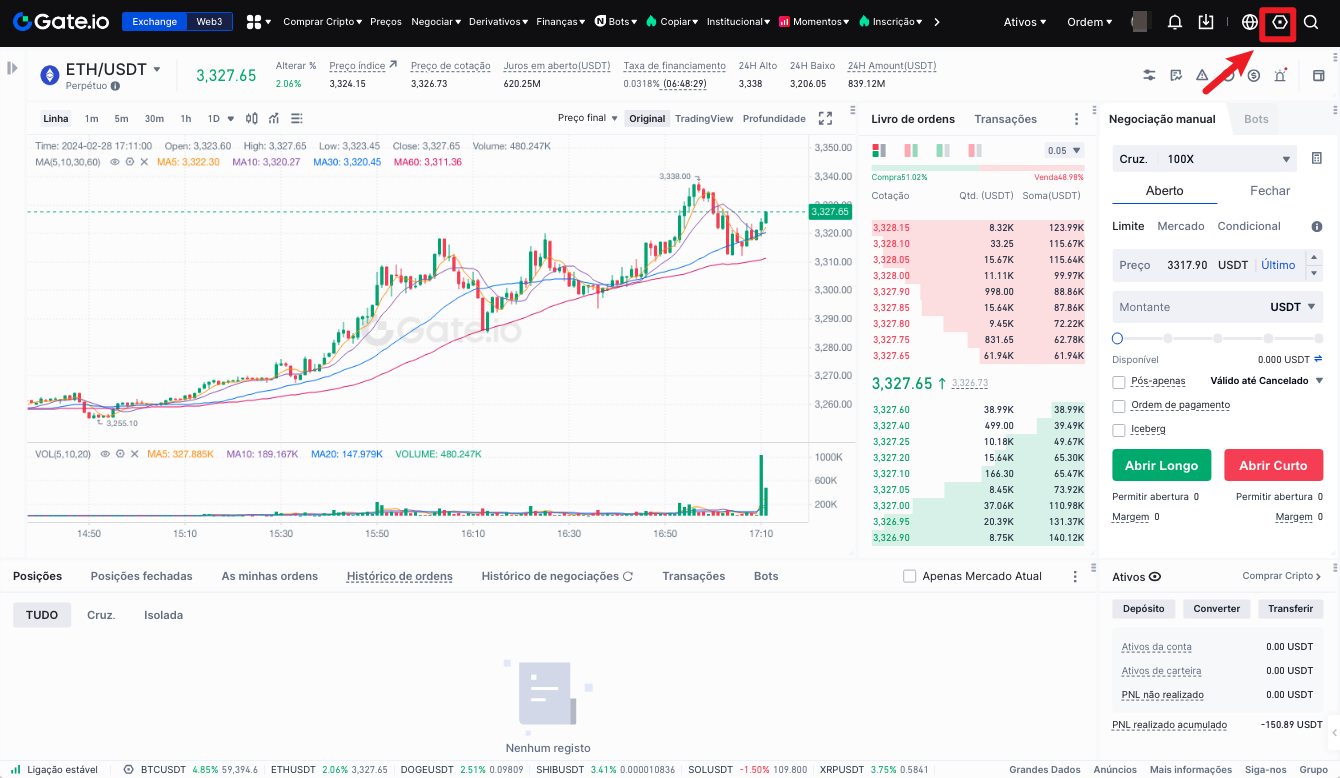This screenshot has width=1340, height=778.
Task: Click the amount percentage slider handle
Action: [1118, 339]
